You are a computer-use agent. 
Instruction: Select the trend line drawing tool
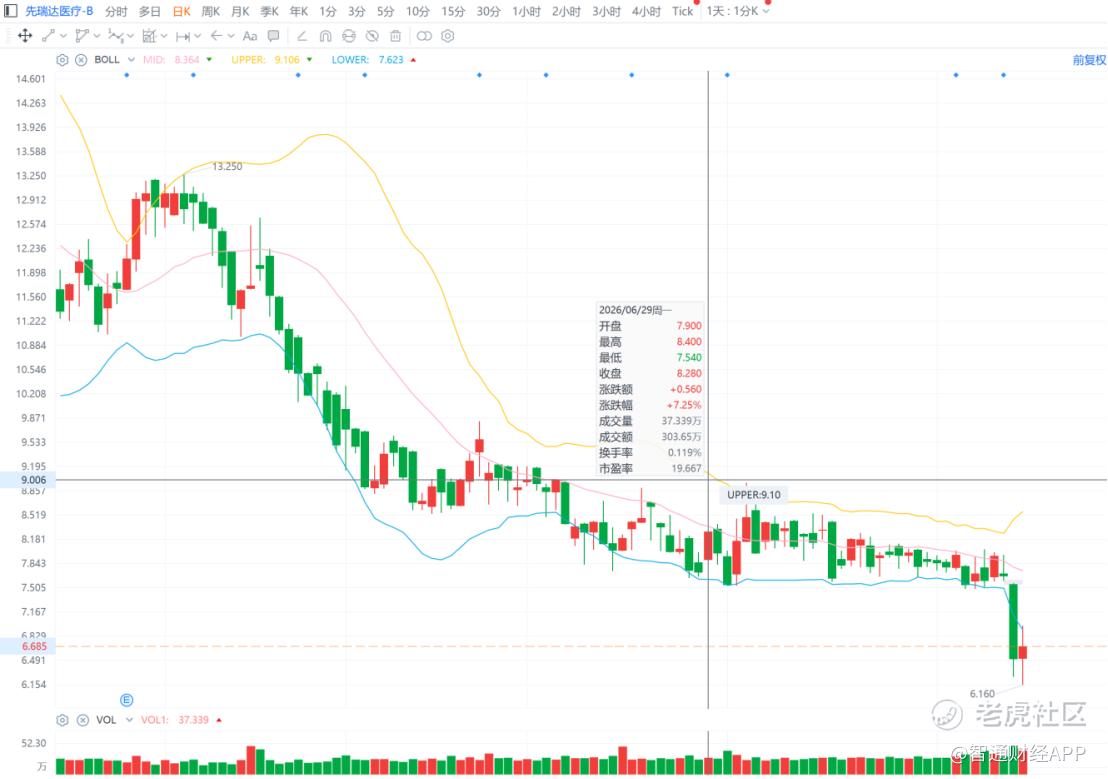(48, 35)
